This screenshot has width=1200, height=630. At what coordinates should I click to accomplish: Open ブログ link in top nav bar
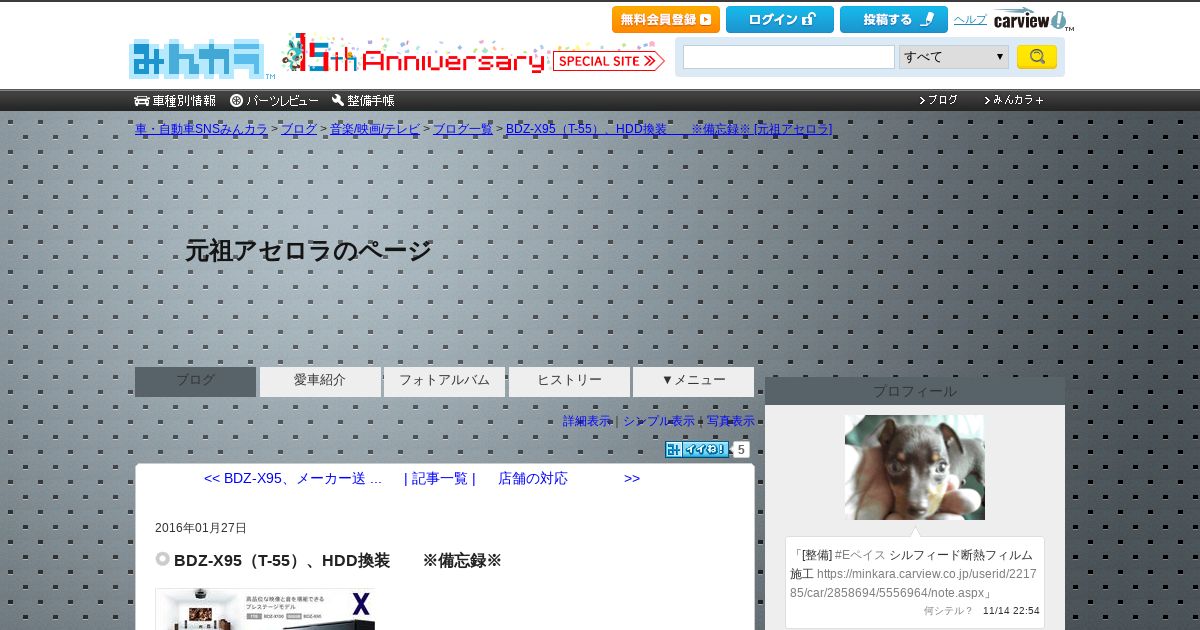[938, 100]
